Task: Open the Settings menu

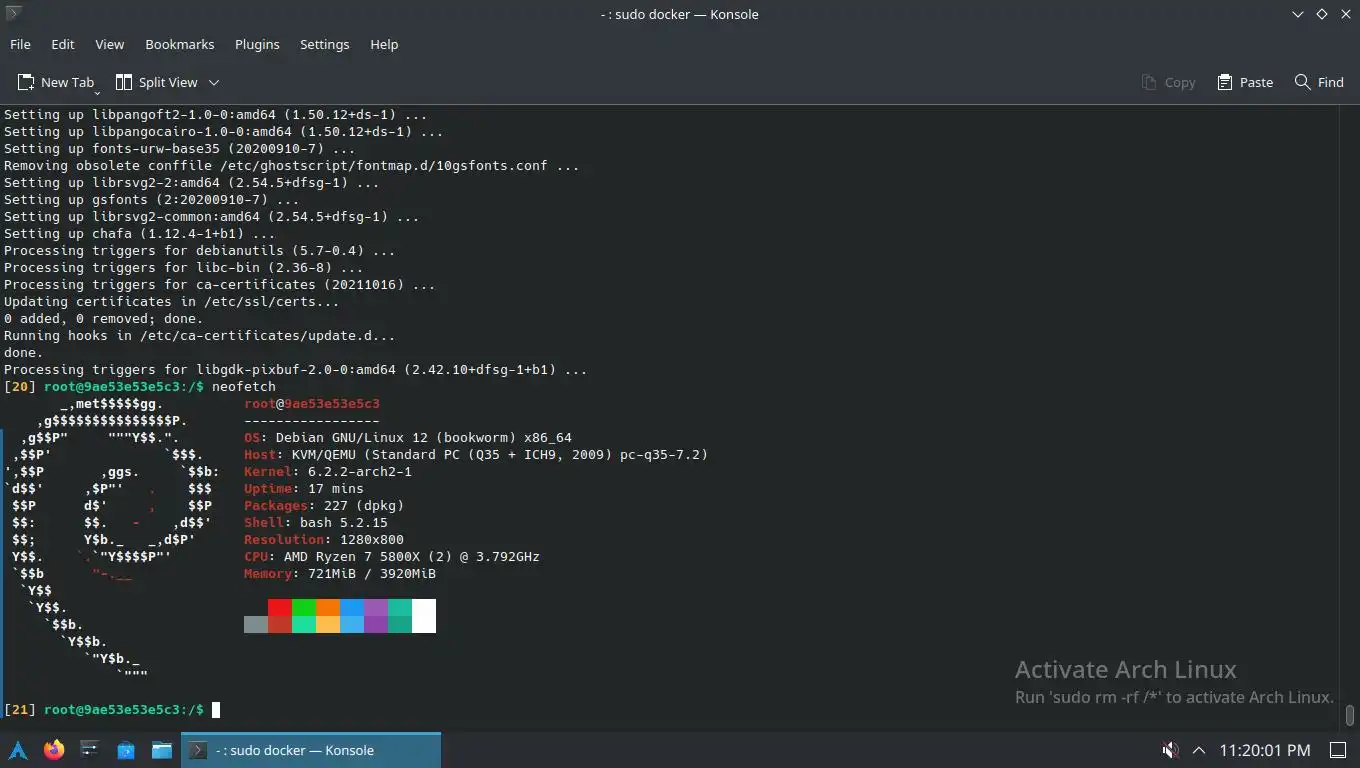Action: coord(324,44)
